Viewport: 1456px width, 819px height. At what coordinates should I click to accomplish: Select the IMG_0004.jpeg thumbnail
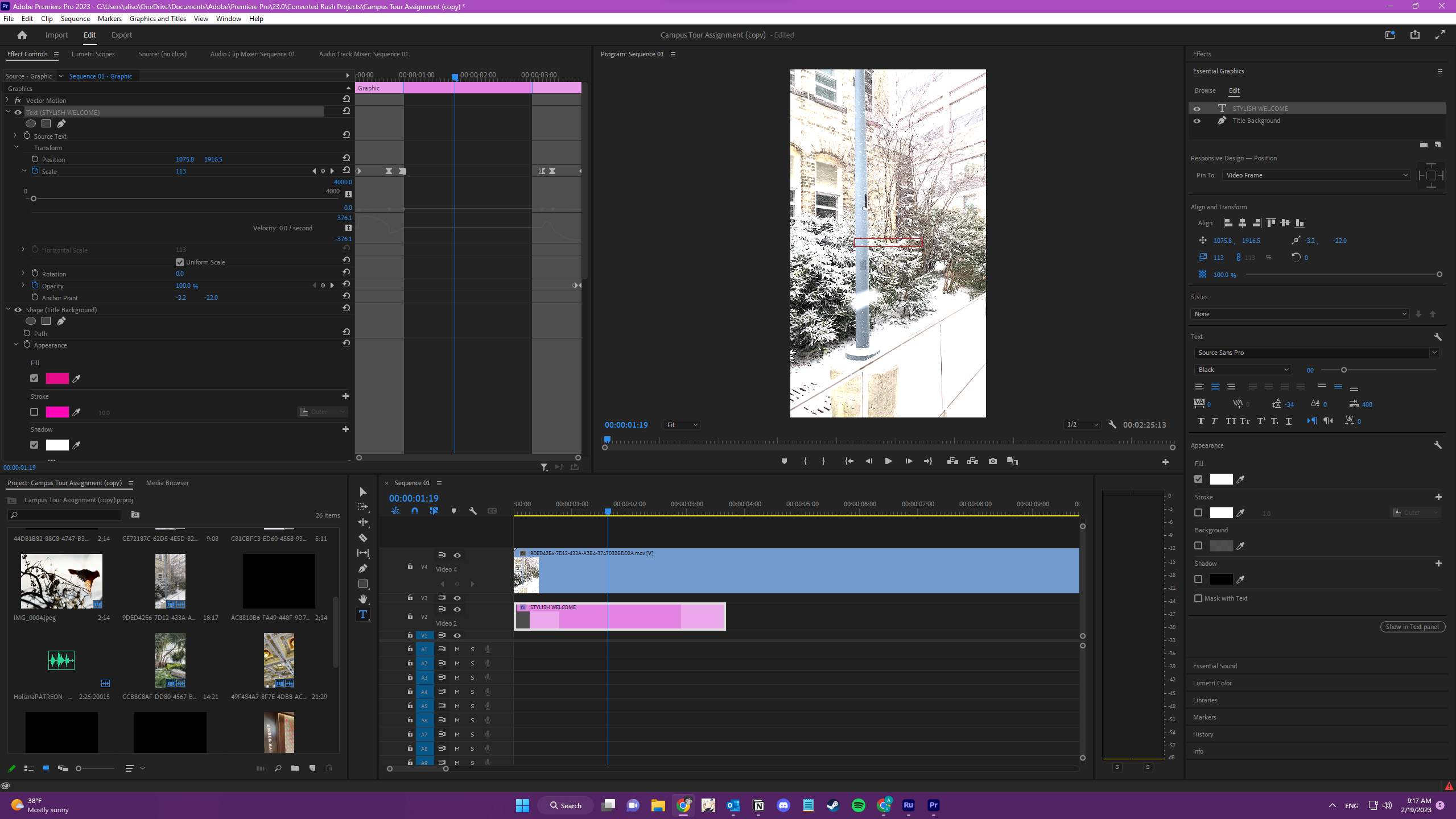pyautogui.click(x=61, y=581)
